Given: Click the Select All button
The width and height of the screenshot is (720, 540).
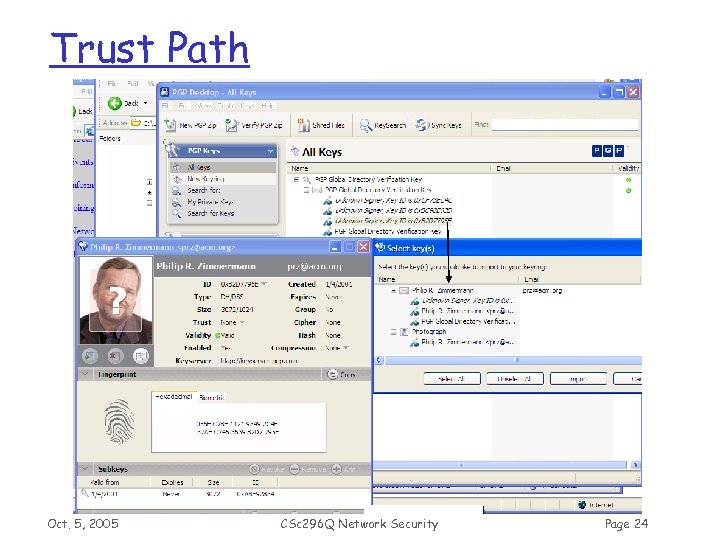Looking at the screenshot, I should pyautogui.click(x=452, y=379).
